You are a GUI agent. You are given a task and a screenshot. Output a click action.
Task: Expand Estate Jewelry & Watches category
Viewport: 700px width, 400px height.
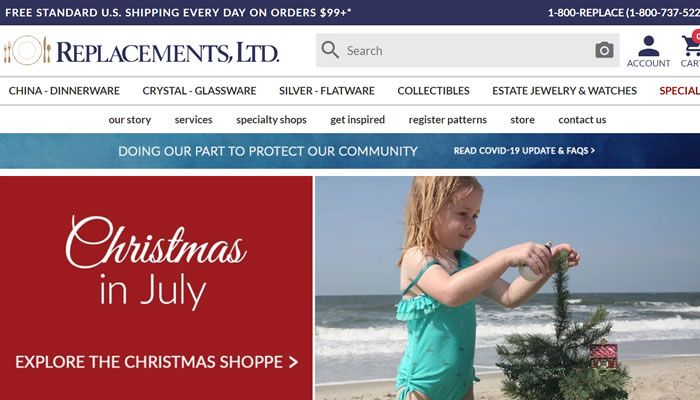(564, 91)
